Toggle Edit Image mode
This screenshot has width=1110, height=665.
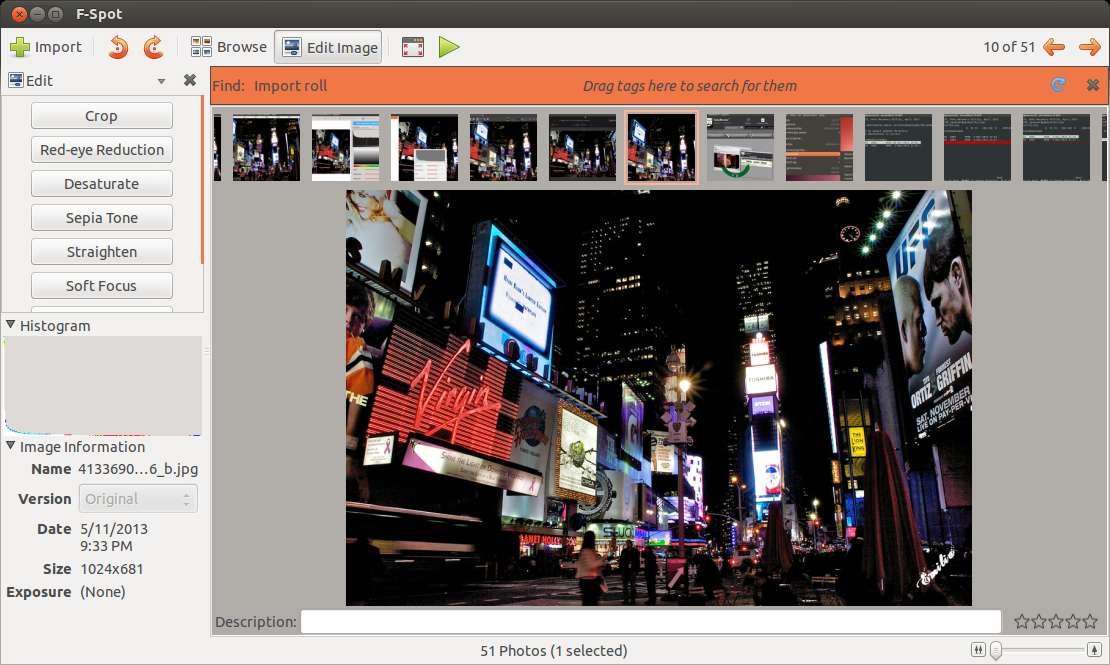[328, 47]
